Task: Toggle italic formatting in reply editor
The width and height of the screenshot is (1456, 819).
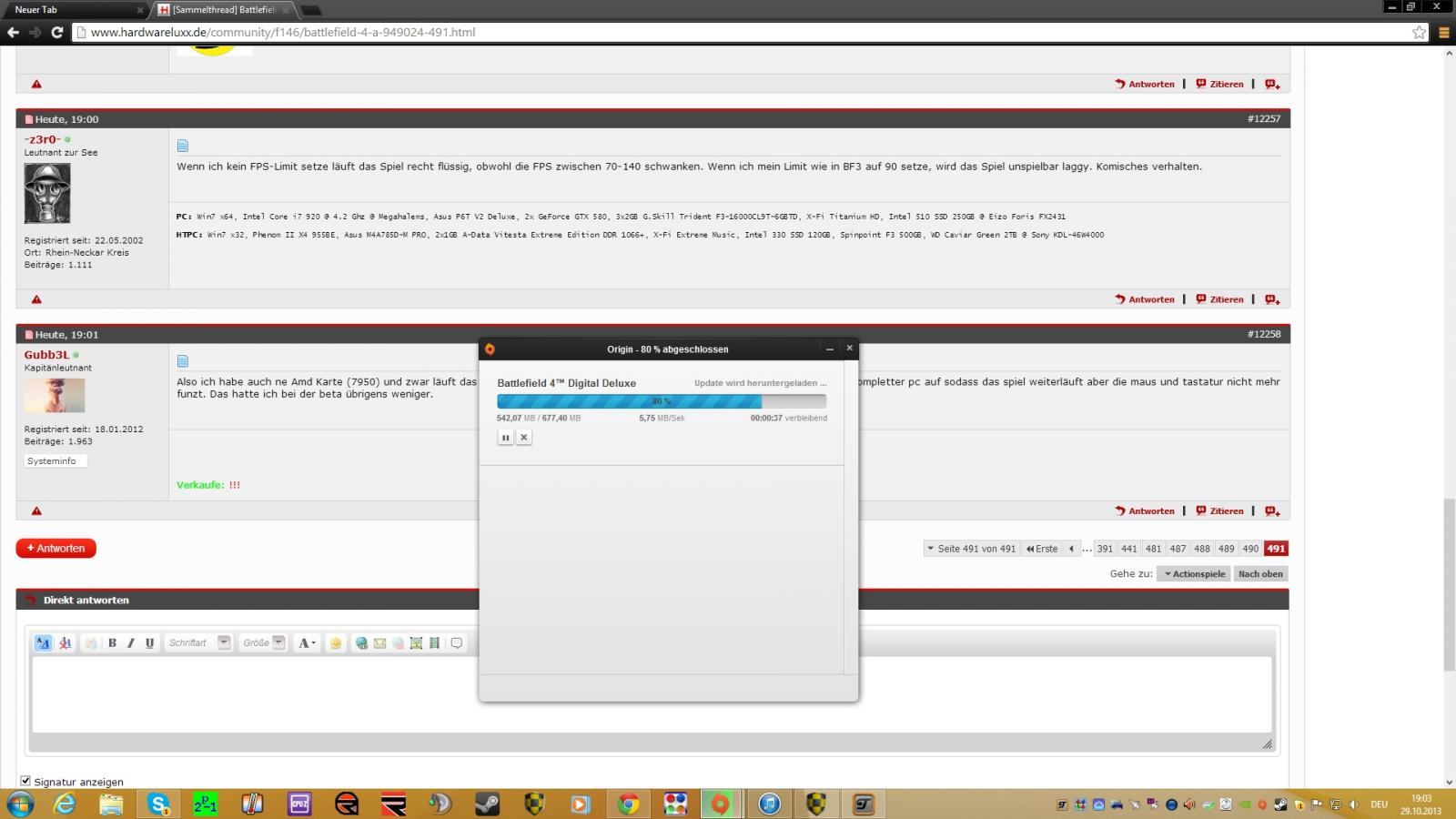Action: (131, 642)
